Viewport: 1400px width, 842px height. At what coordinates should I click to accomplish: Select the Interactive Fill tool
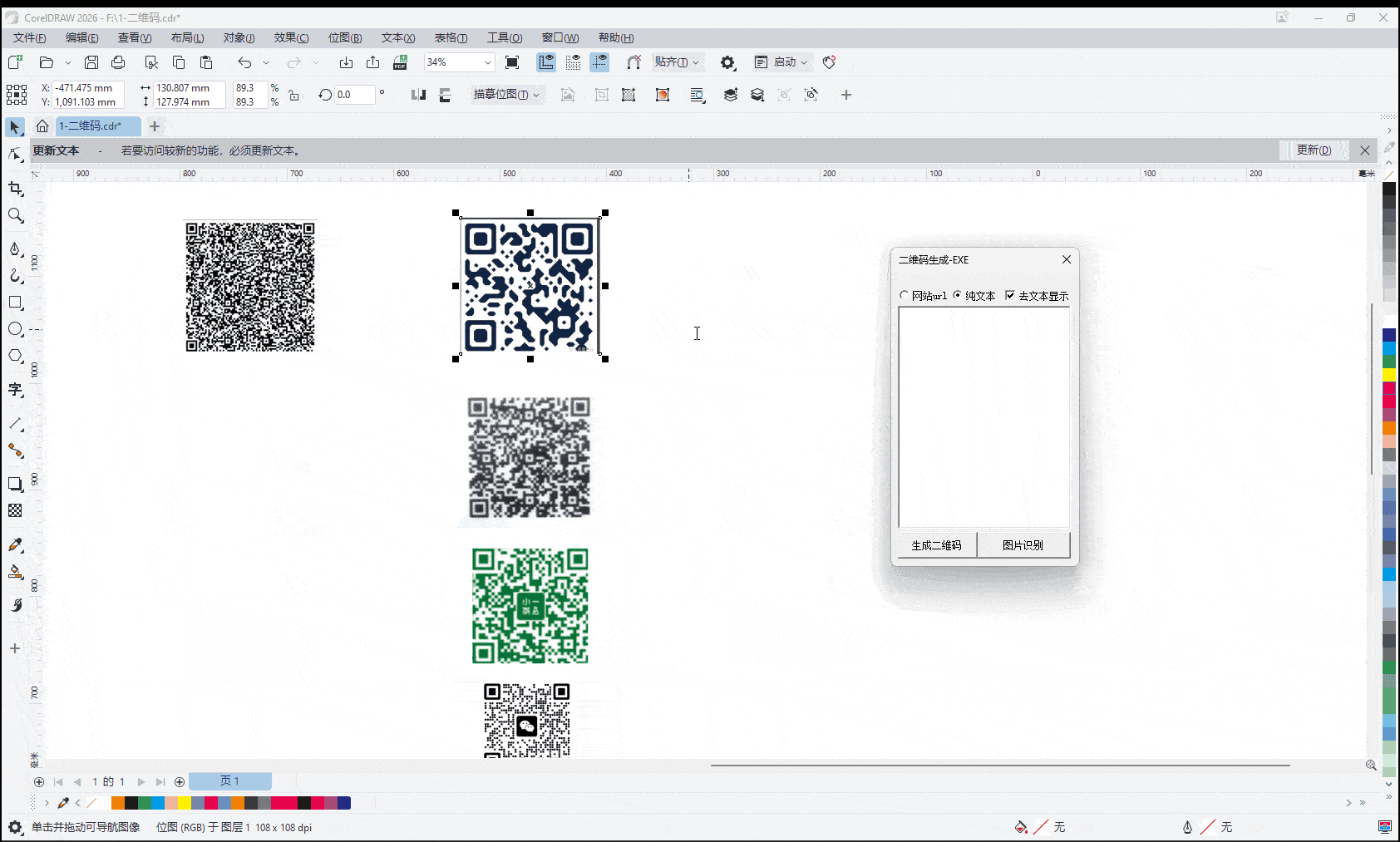pos(15,572)
